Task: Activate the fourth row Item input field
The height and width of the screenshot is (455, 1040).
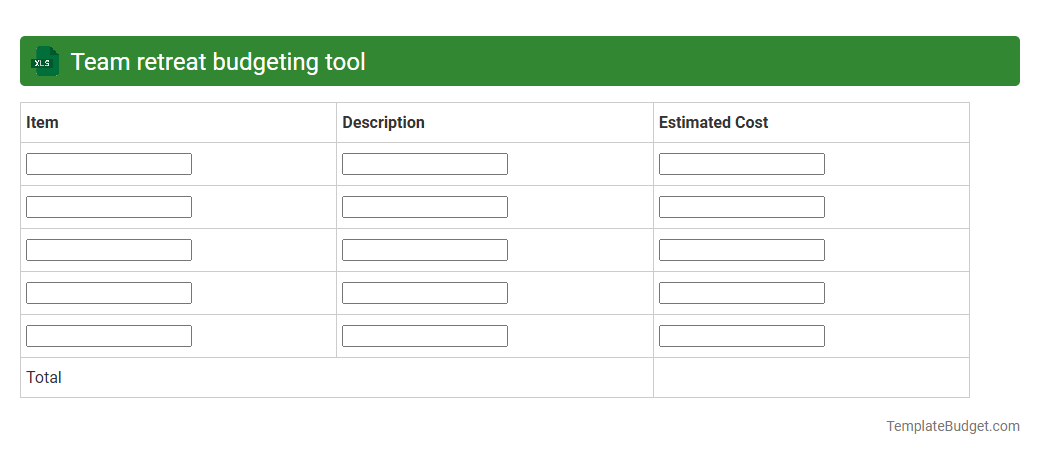Action: (109, 293)
